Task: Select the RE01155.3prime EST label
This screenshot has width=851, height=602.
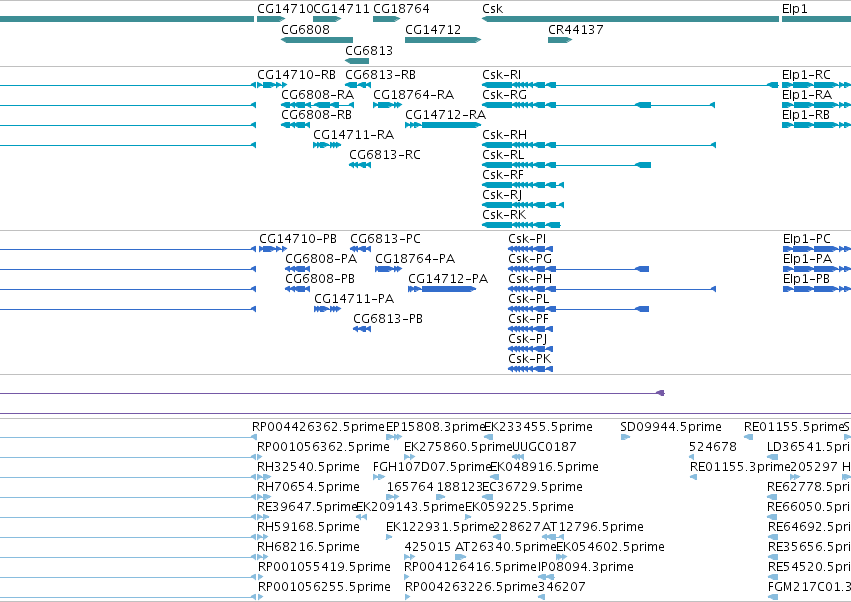Action: (740, 468)
